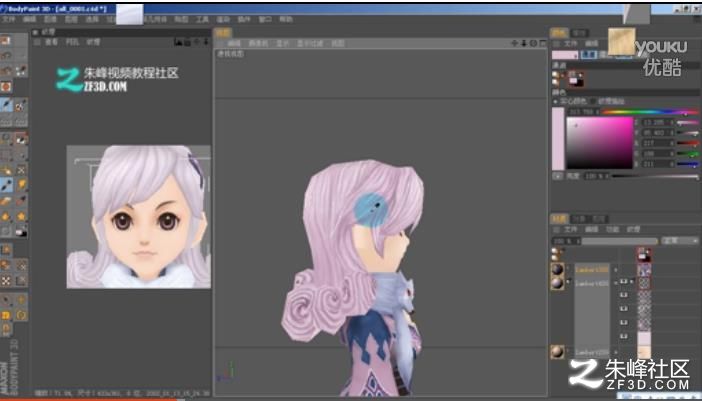Open the 窗口 menu in main menu bar

(265, 19)
